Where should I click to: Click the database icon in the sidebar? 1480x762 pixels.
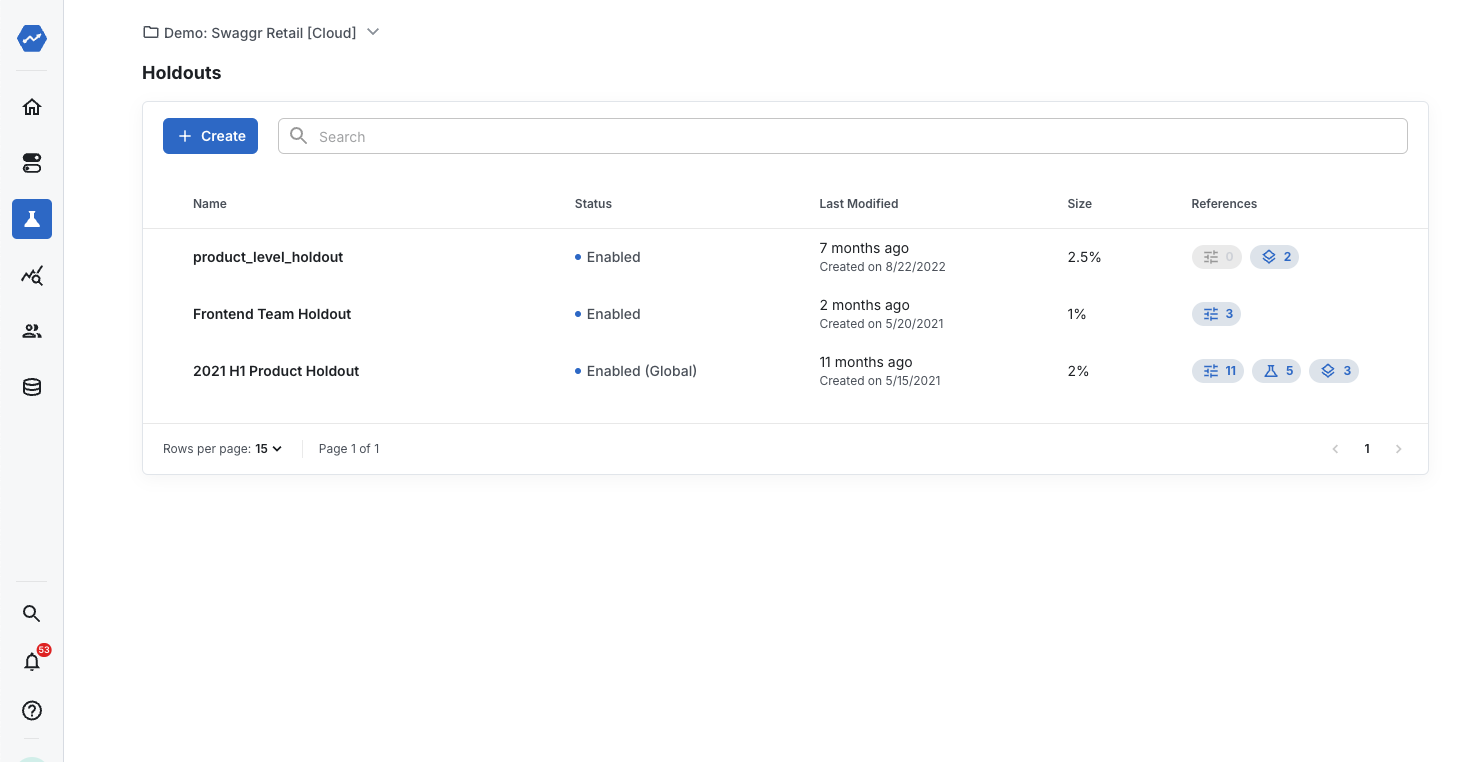[x=31, y=386]
